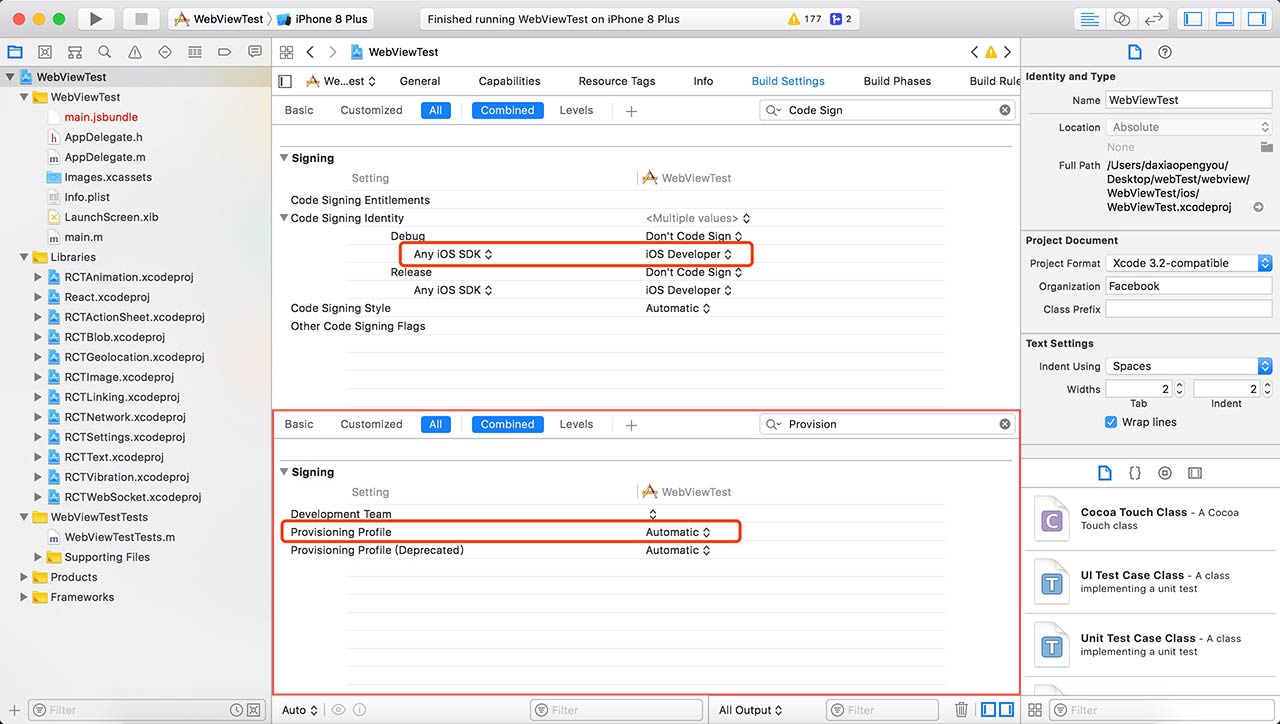Open the test navigator diamond icon
This screenshot has height=724, width=1280.
(165, 52)
